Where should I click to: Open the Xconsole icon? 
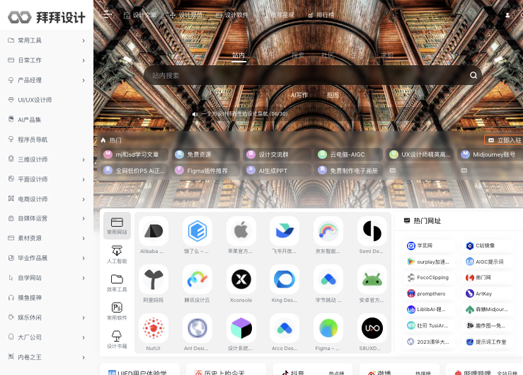pyautogui.click(x=241, y=279)
